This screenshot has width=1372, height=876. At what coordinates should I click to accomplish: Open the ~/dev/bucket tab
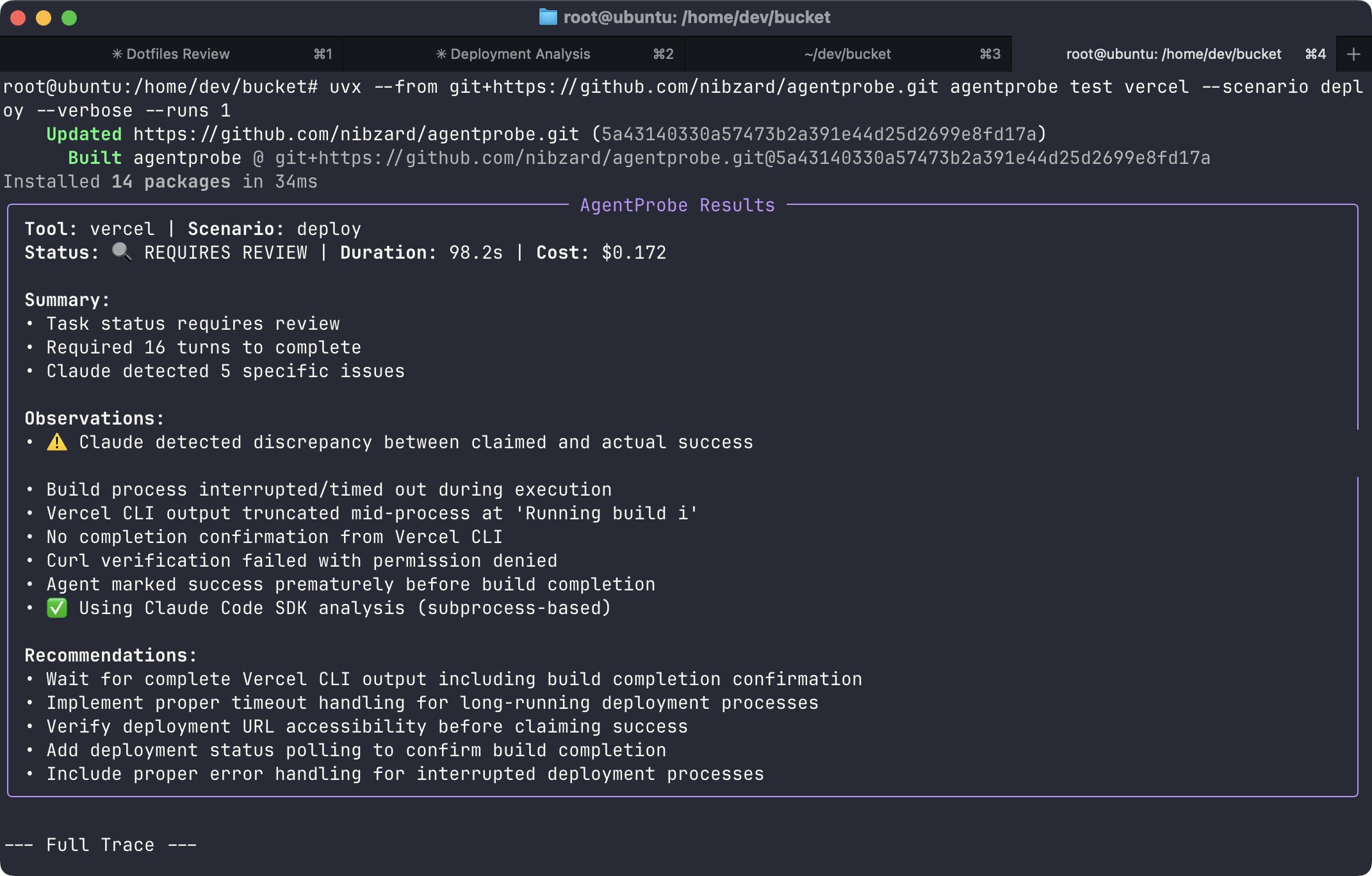[849, 54]
